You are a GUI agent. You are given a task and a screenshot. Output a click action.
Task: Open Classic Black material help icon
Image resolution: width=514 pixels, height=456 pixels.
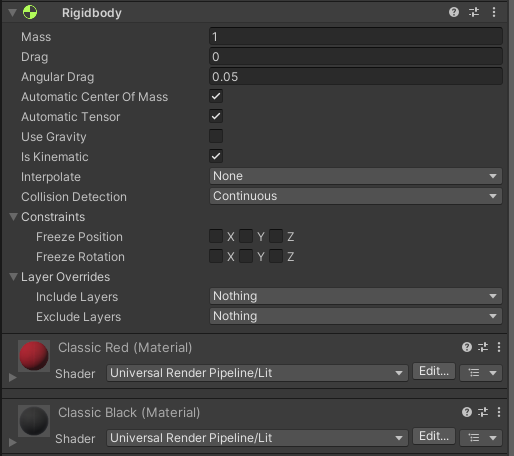[467, 412]
